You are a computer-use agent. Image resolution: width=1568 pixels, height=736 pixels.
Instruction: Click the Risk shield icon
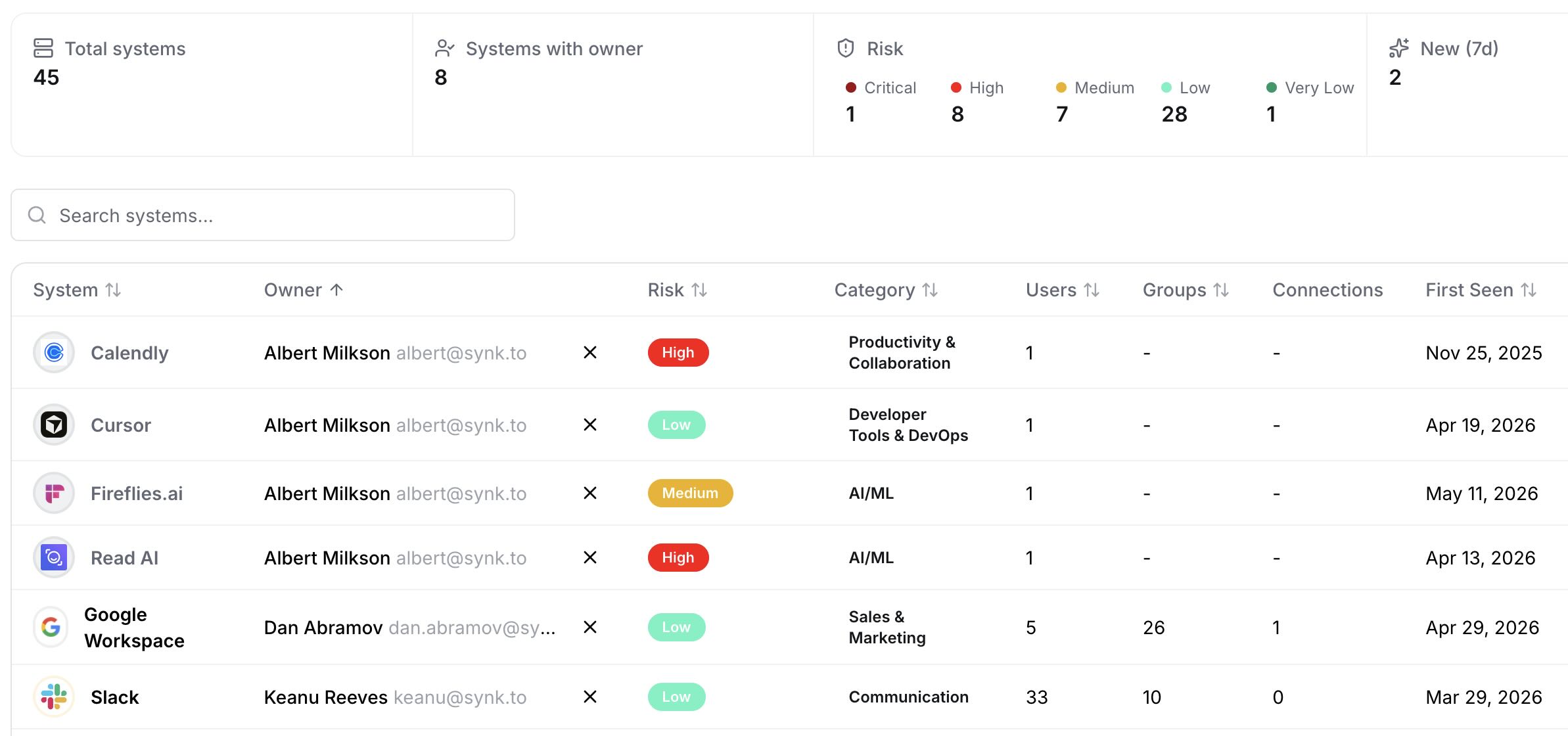tap(846, 48)
